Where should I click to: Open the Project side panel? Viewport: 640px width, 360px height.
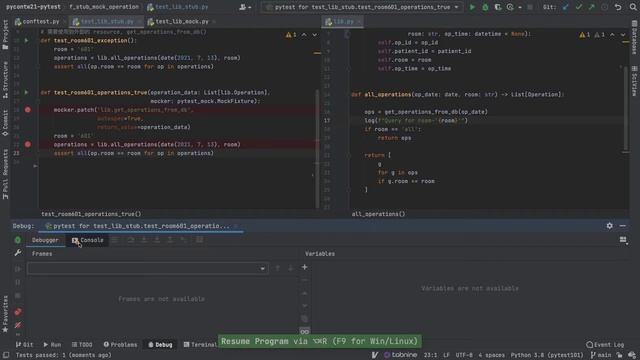pos(5,35)
